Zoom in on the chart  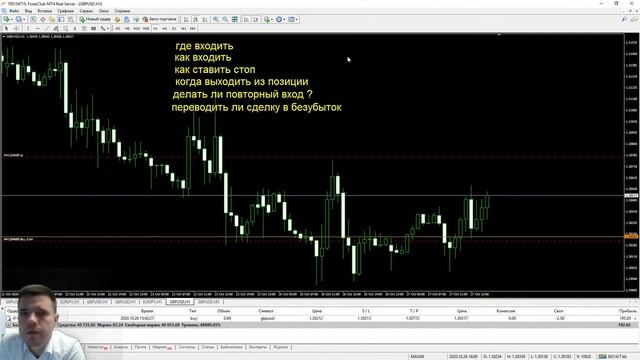coord(216,19)
